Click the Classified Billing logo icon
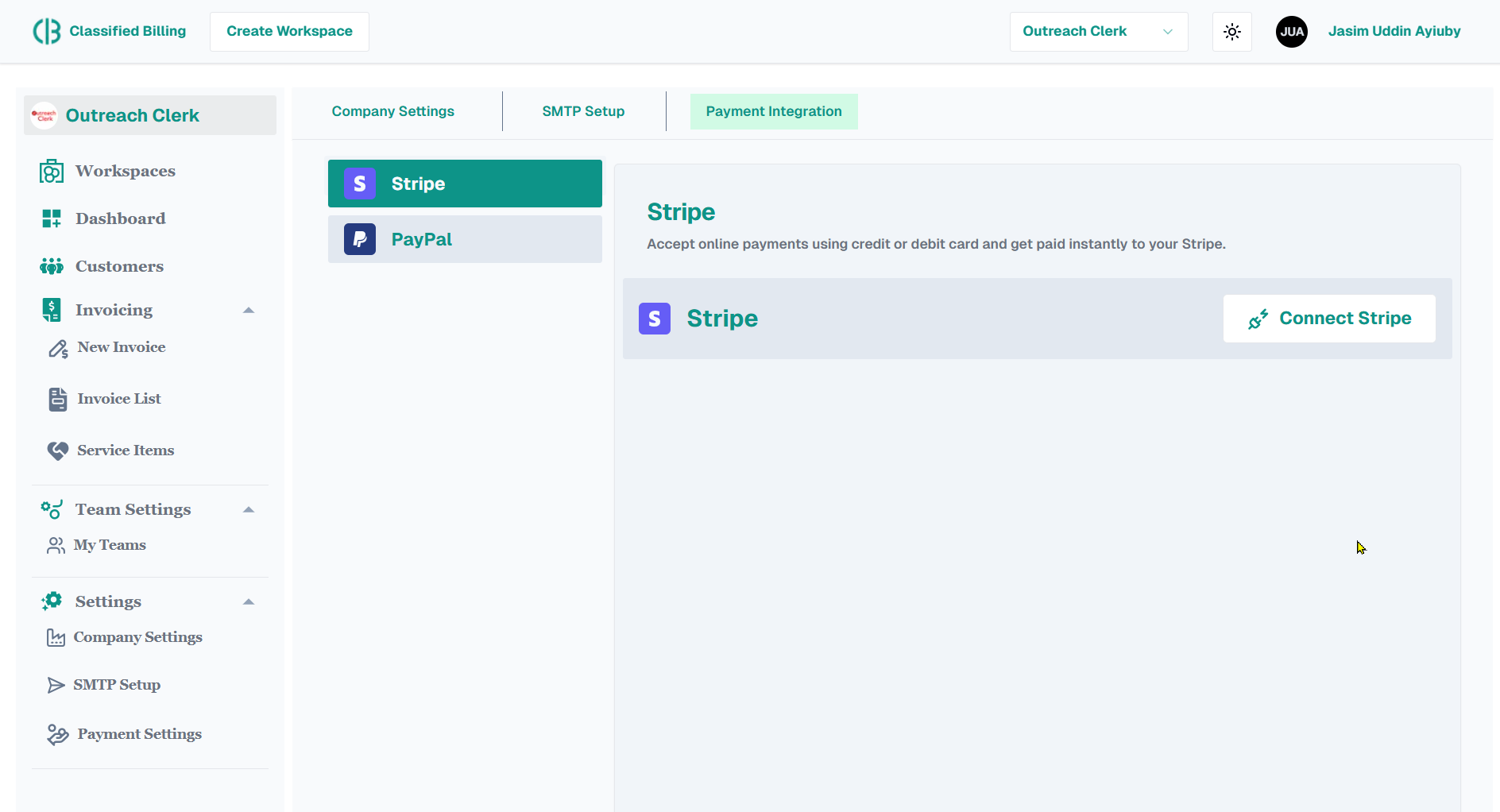 click(47, 31)
